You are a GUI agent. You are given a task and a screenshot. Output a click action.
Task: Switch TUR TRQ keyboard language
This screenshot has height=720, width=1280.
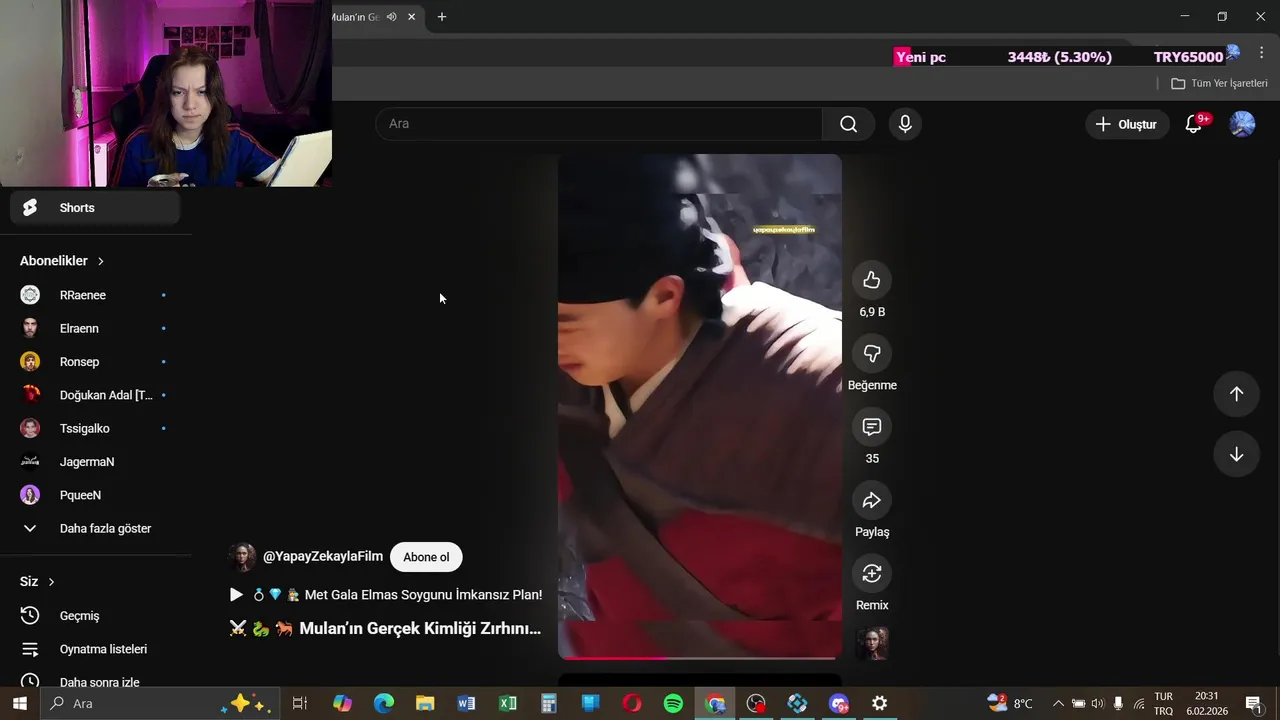pyautogui.click(x=1164, y=704)
